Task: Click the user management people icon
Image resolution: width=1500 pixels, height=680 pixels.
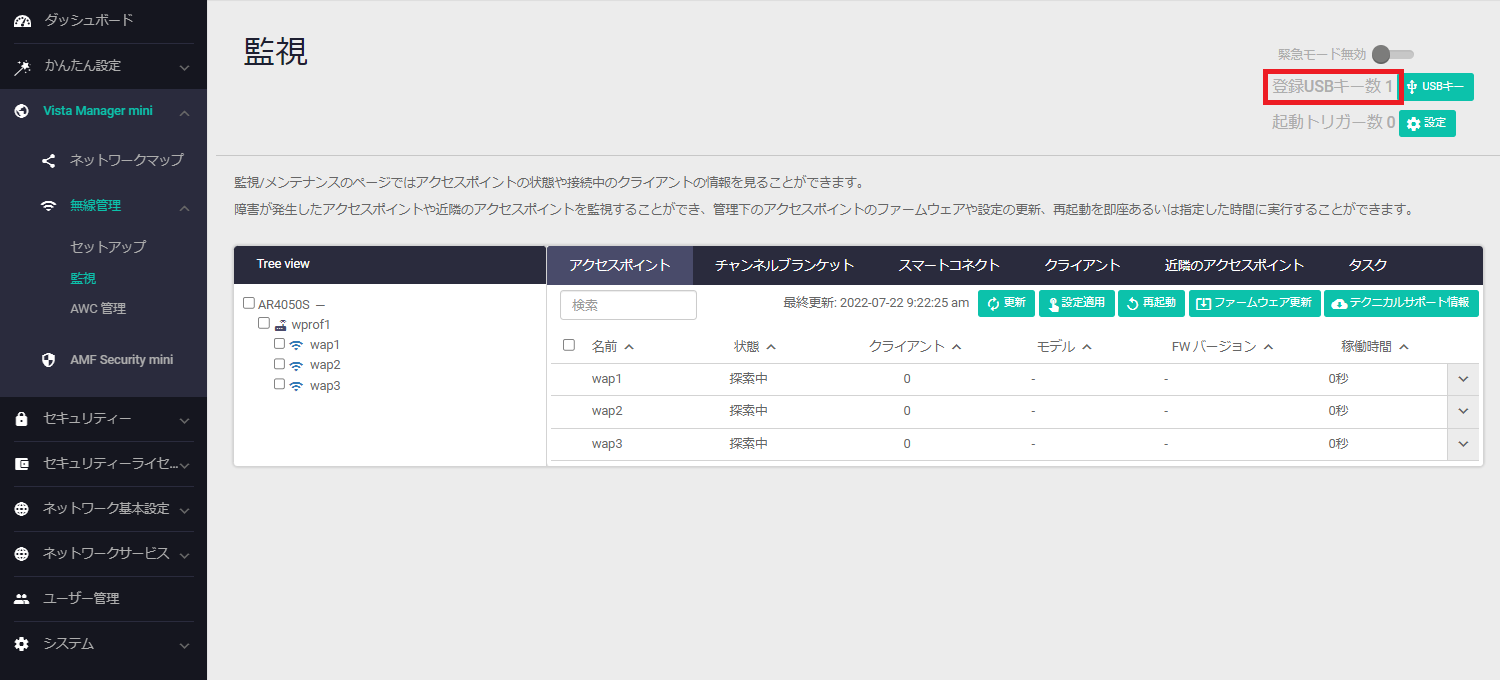Action: (x=22, y=598)
